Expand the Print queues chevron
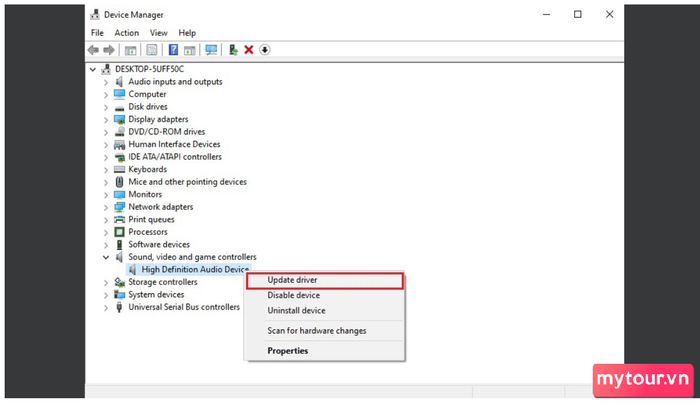The width and height of the screenshot is (700, 405). (x=106, y=220)
